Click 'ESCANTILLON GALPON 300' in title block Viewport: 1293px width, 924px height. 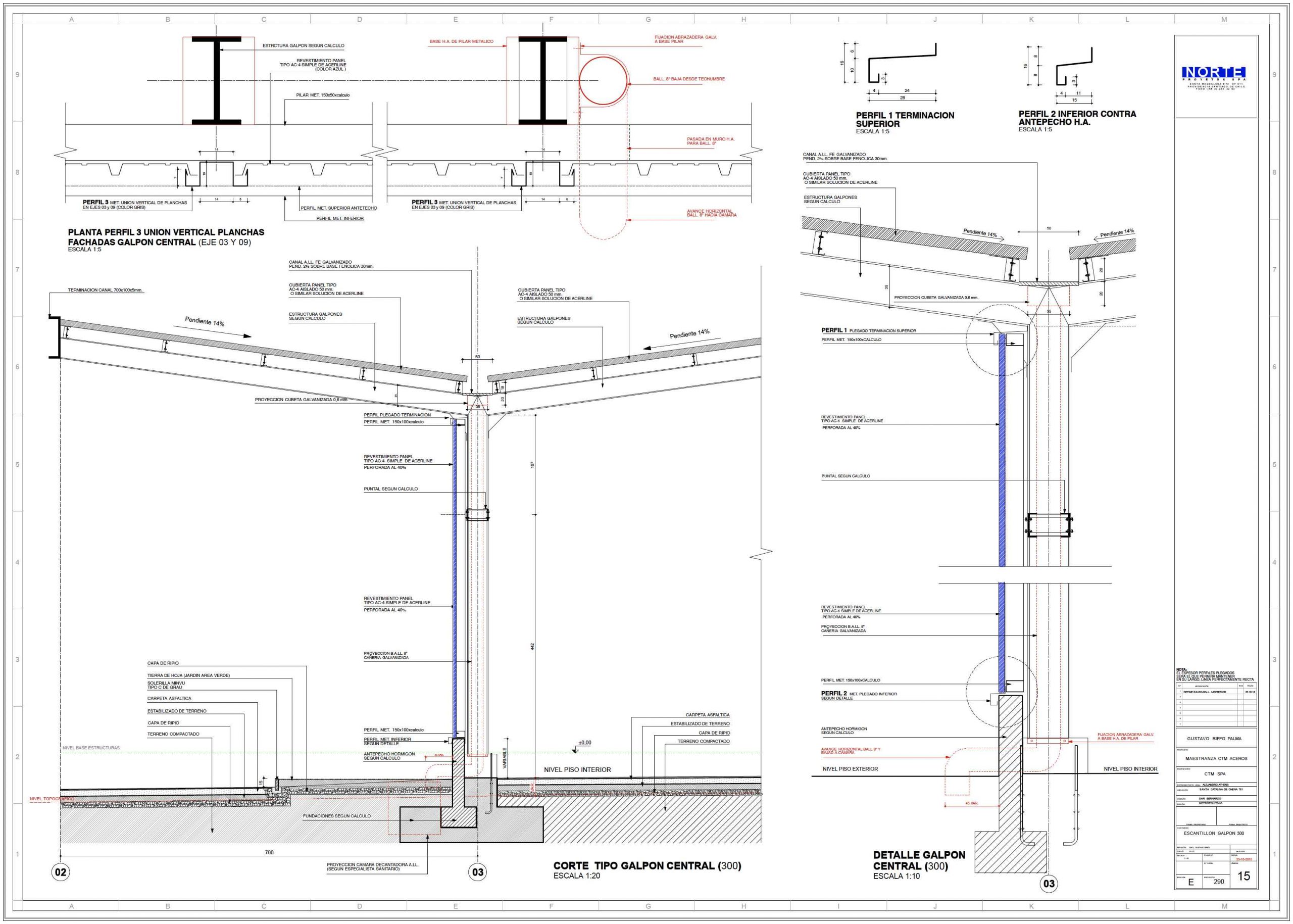(1213, 833)
